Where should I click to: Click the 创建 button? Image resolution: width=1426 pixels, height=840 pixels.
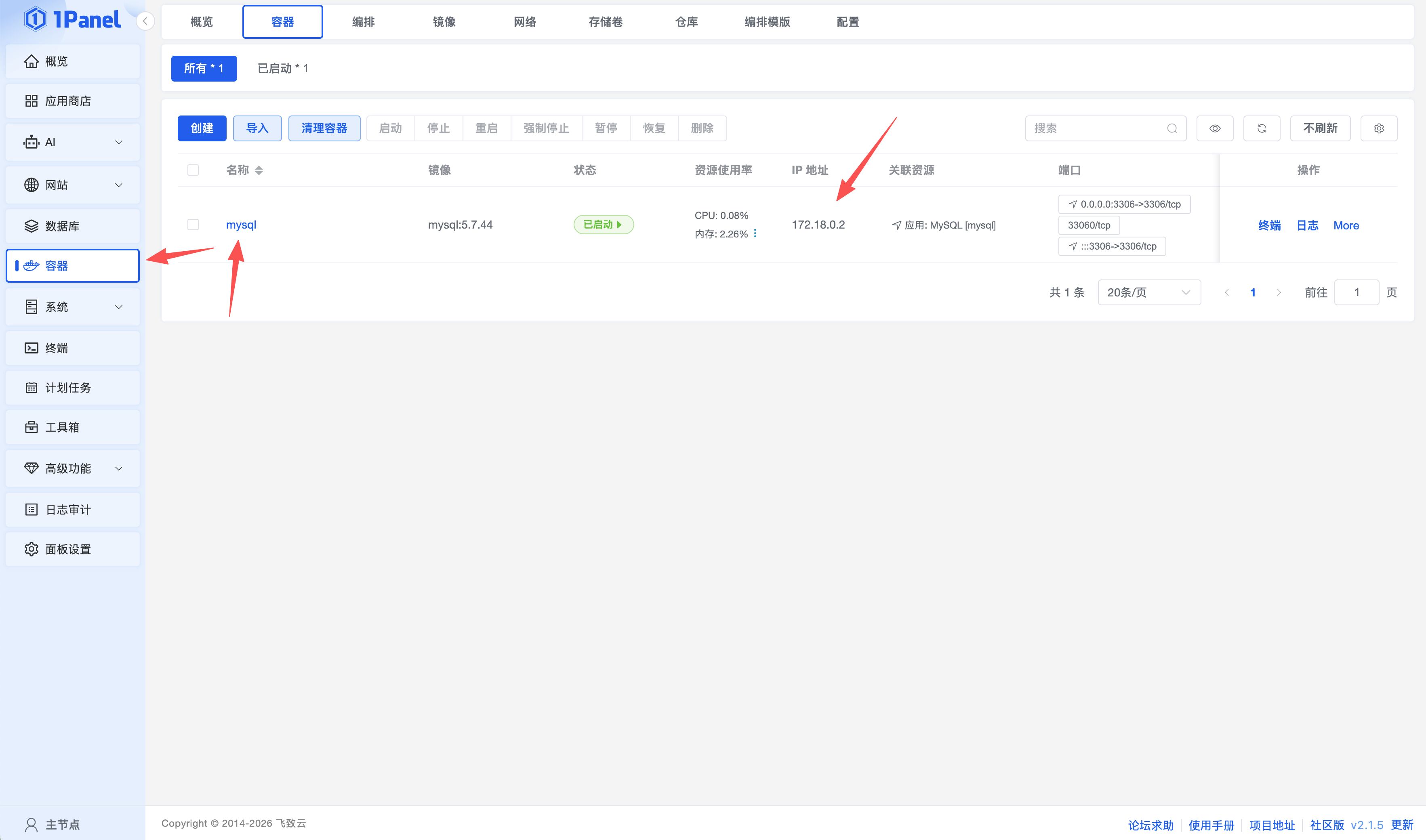[x=202, y=128]
